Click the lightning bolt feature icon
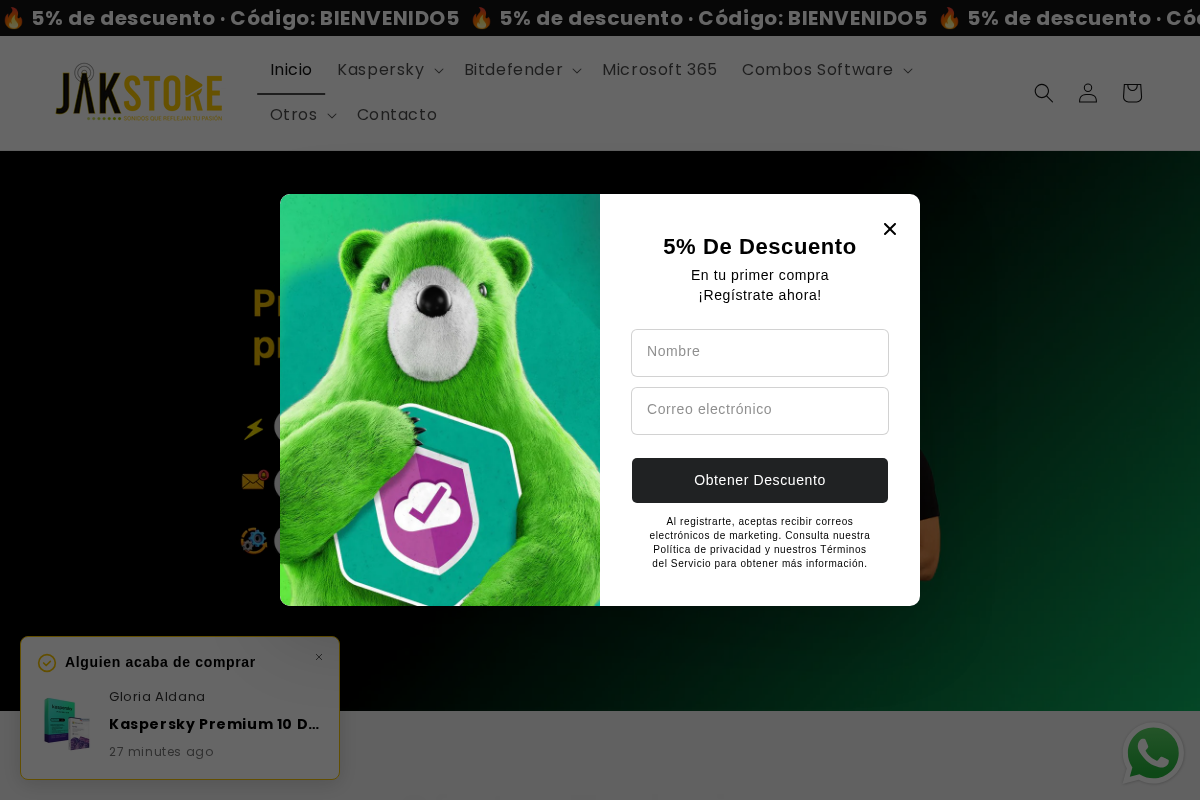This screenshot has height=800, width=1200. [x=253, y=427]
